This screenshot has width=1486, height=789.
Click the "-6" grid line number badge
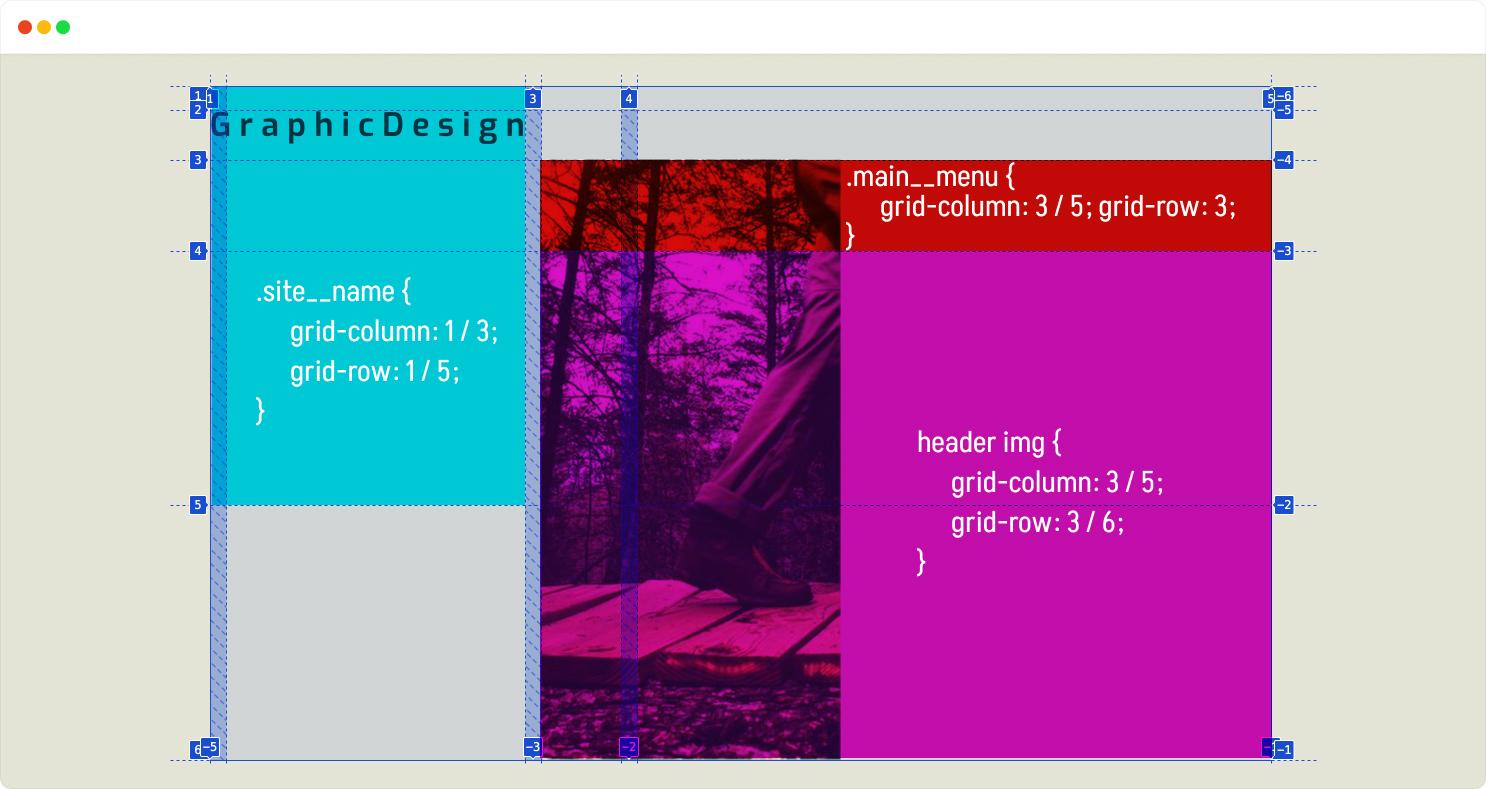pyautogui.click(x=1283, y=96)
